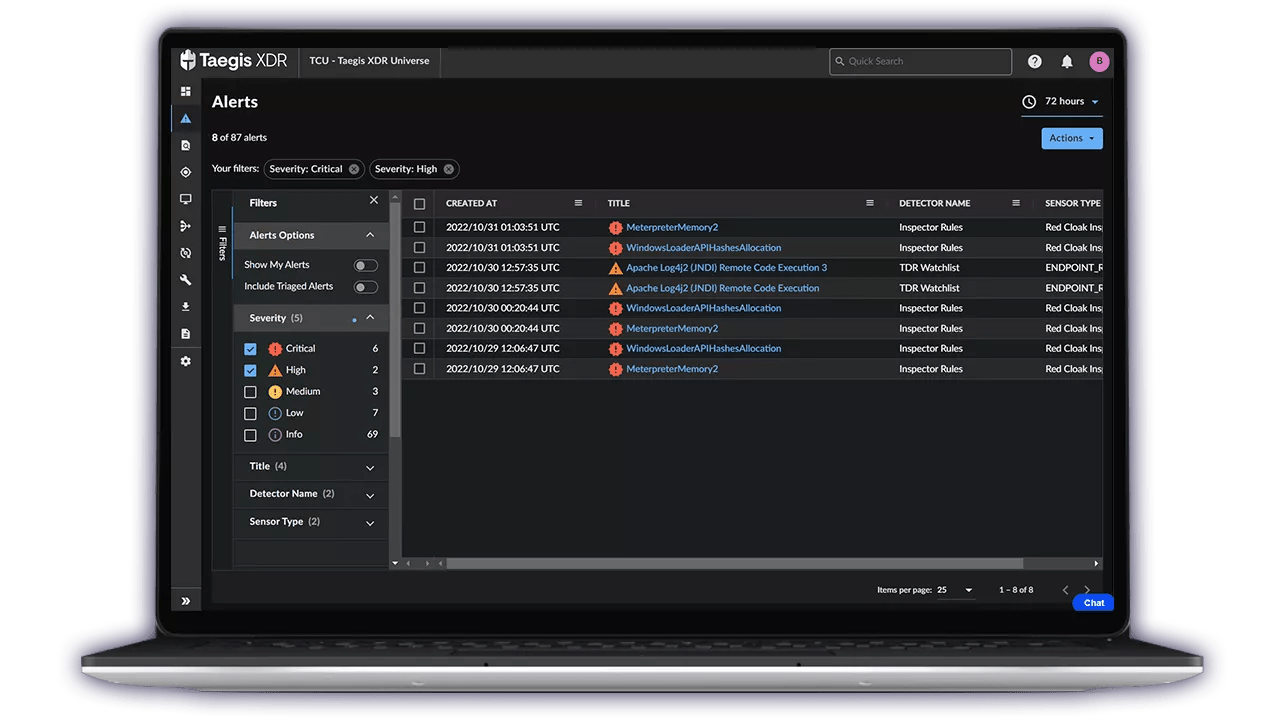The width and height of the screenshot is (1284, 722).
Task: Open the settings gear sidebar icon
Action: click(x=185, y=361)
